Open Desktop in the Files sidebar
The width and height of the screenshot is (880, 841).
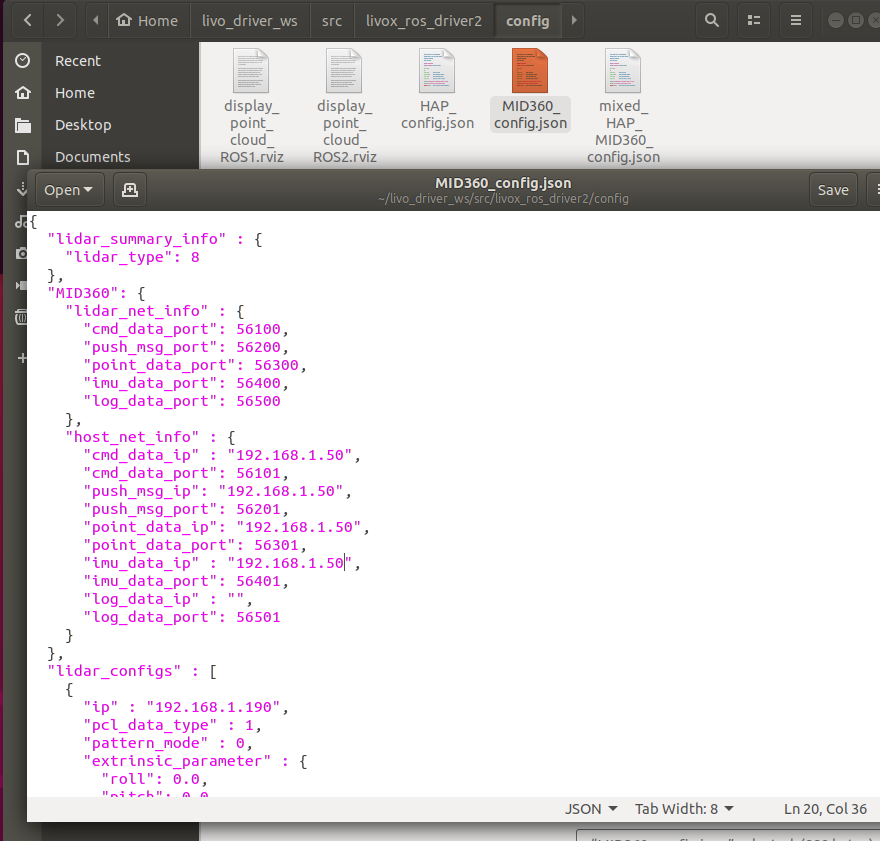[83, 125]
